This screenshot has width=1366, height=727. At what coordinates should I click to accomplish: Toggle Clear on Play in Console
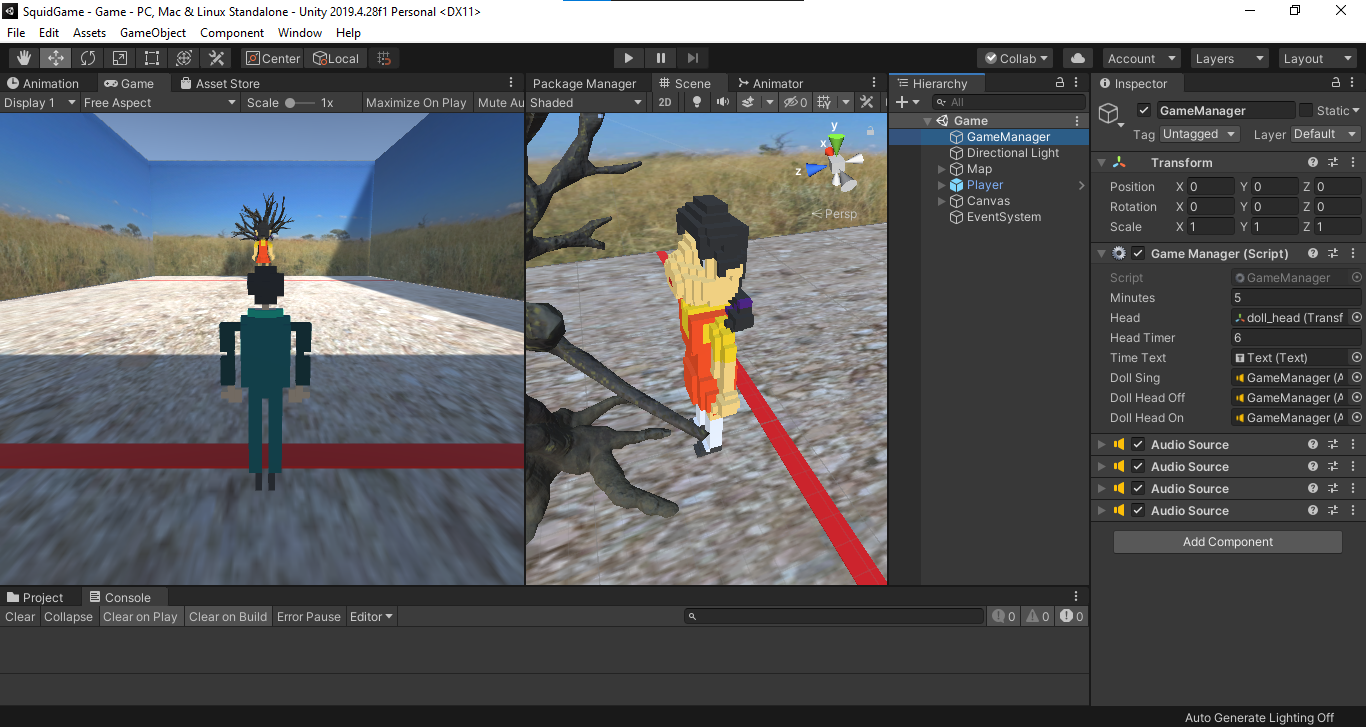point(140,616)
